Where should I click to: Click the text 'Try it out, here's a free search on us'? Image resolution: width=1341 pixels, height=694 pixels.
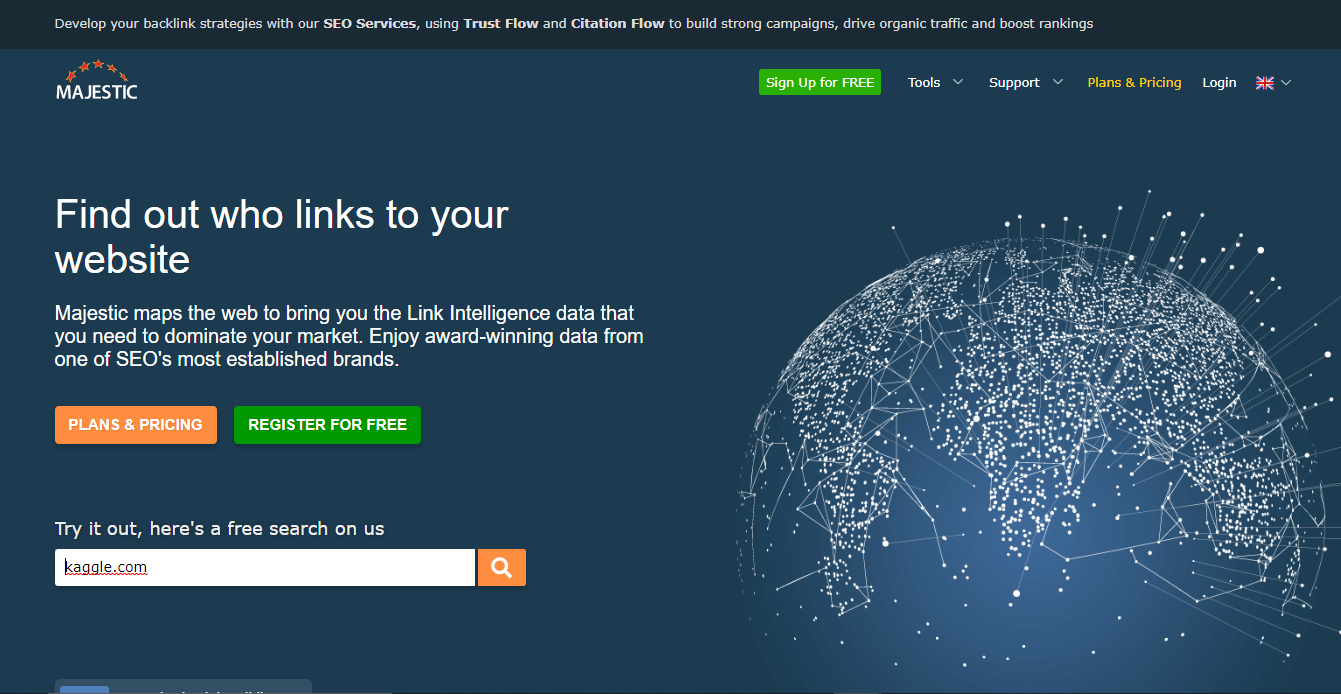click(220, 529)
